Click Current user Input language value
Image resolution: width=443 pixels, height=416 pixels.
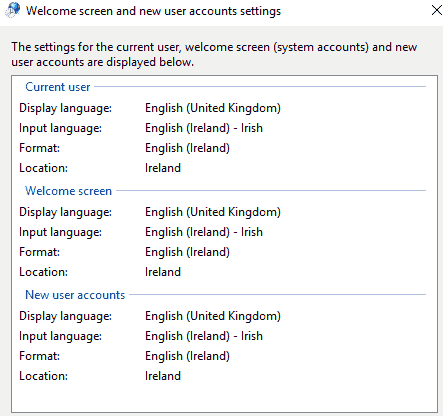[204, 128]
